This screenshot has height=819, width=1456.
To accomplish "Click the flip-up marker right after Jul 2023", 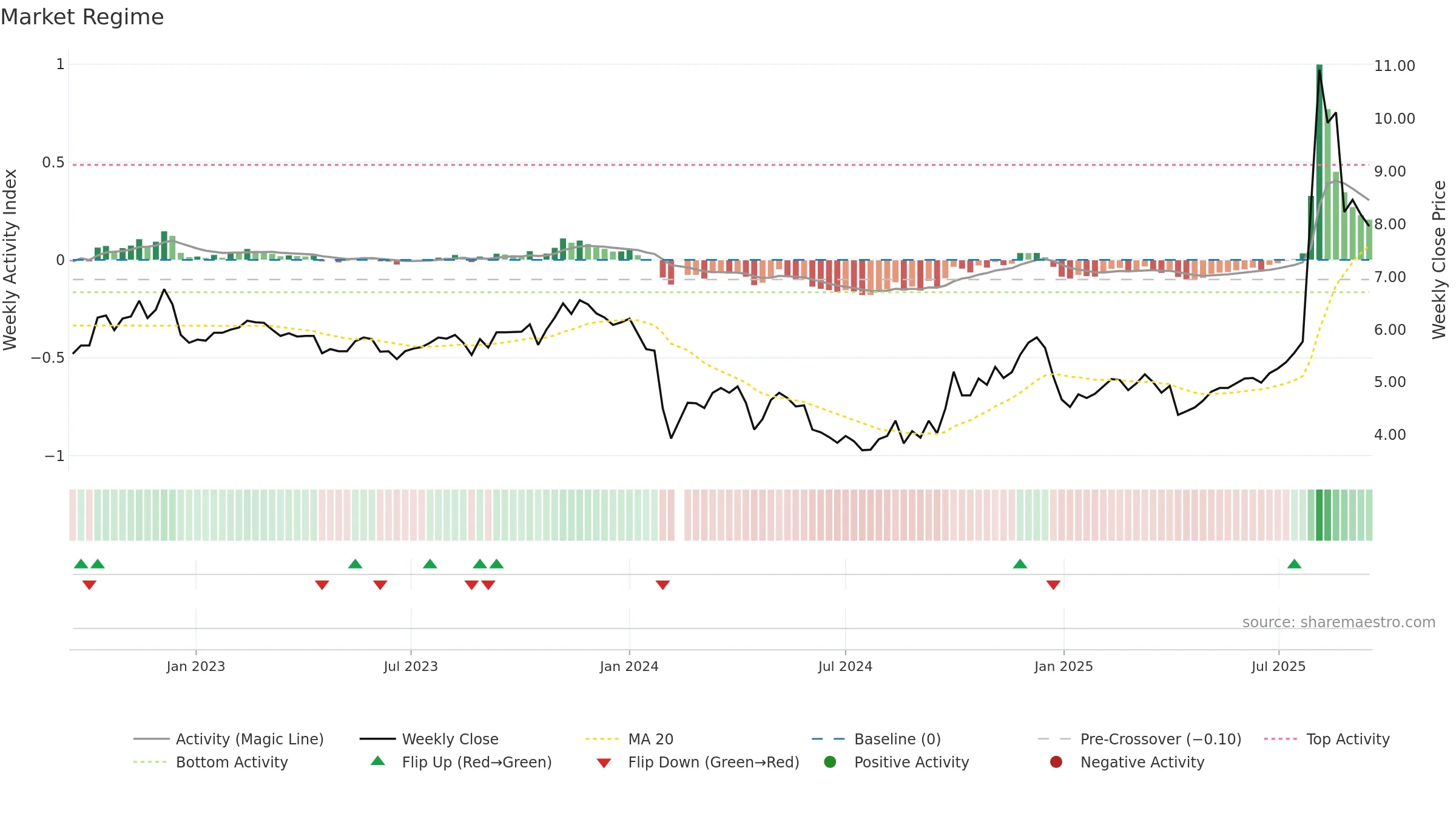I will 430,564.
